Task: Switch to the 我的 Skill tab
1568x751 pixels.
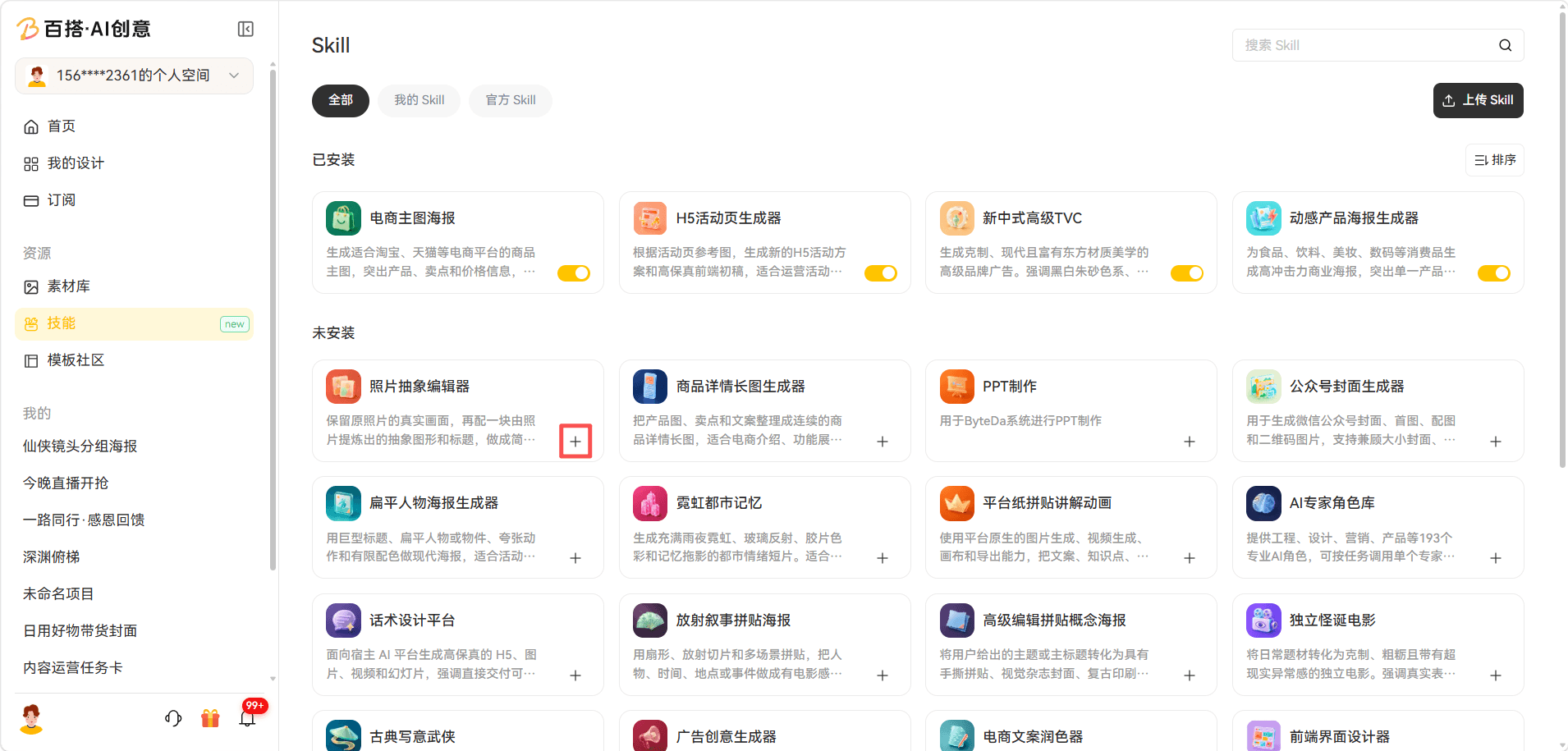Action: 419,100
